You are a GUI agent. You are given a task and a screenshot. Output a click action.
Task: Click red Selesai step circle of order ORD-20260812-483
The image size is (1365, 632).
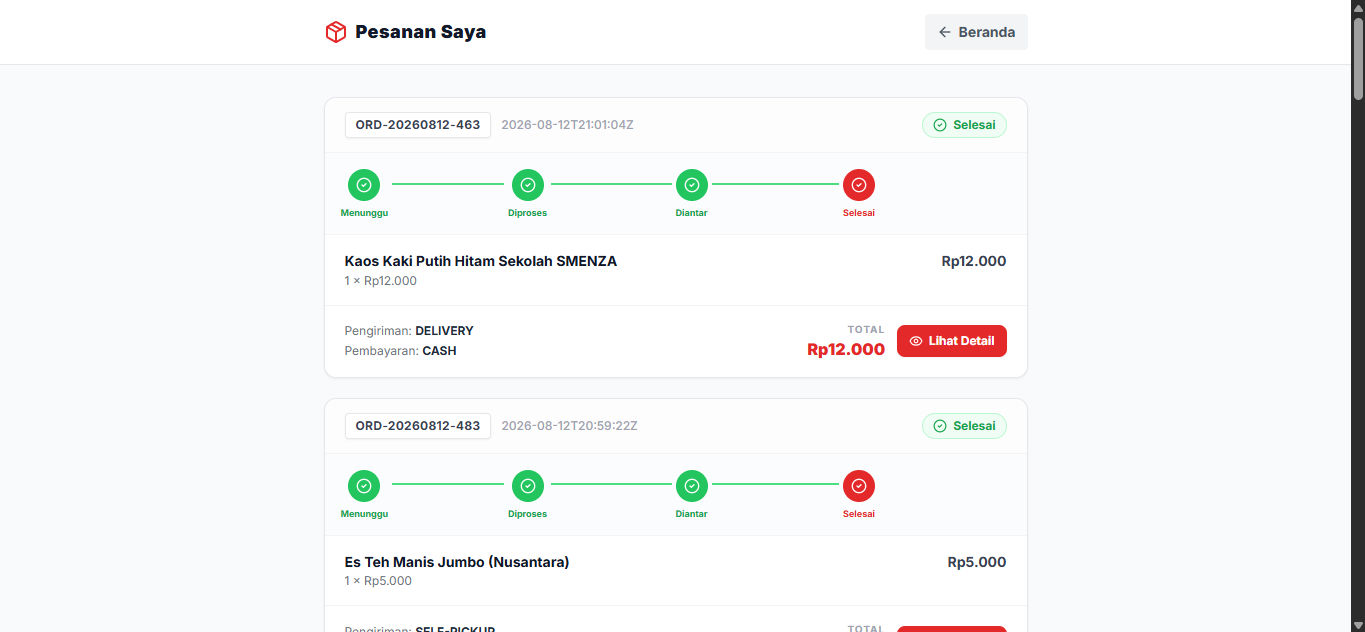tap(859, 486)
